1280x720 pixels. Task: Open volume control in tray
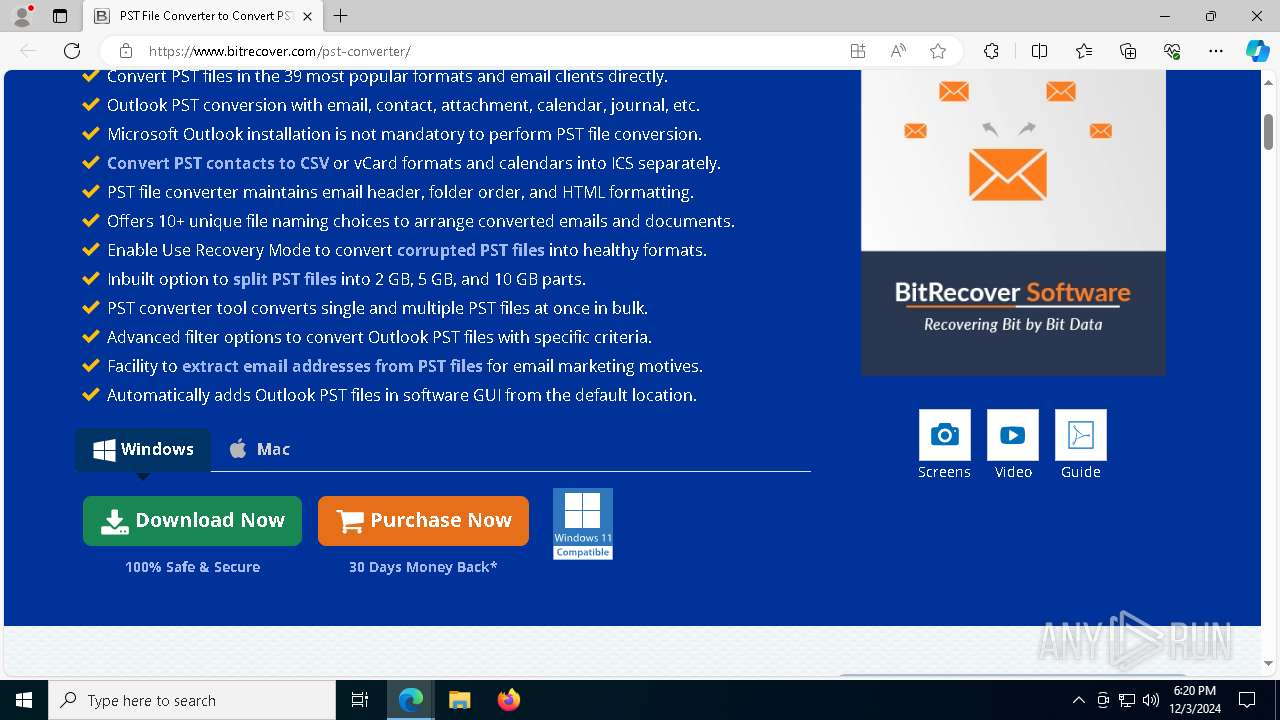pyautogui.click(x=1151, y=700)
